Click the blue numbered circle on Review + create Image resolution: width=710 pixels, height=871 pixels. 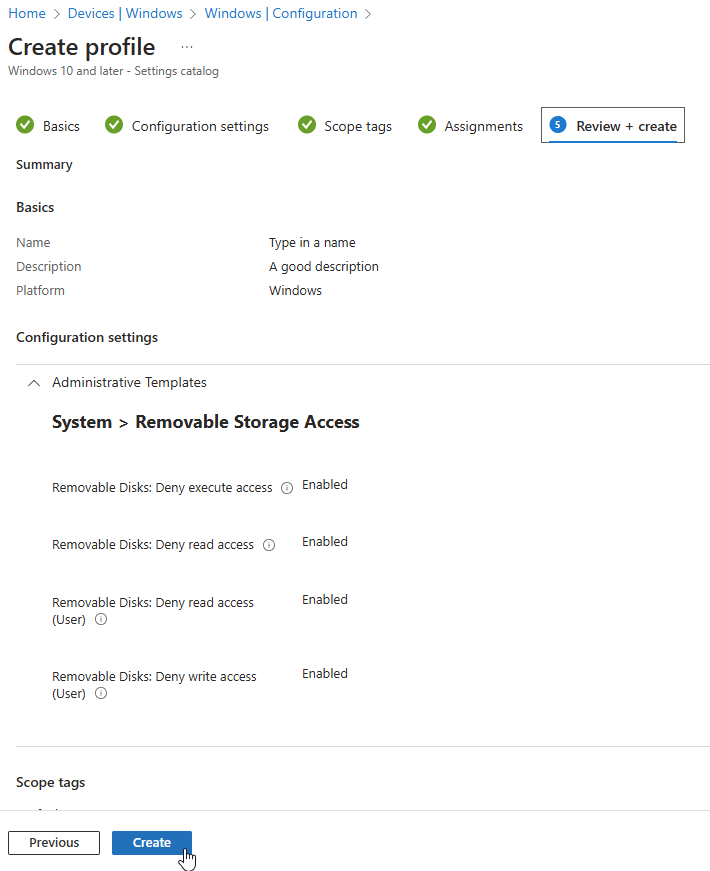pos(557,125)
